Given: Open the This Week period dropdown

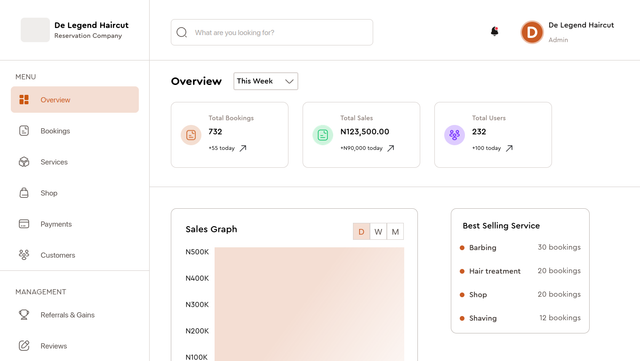Looking at the screenshot, I should coord(266,81).
